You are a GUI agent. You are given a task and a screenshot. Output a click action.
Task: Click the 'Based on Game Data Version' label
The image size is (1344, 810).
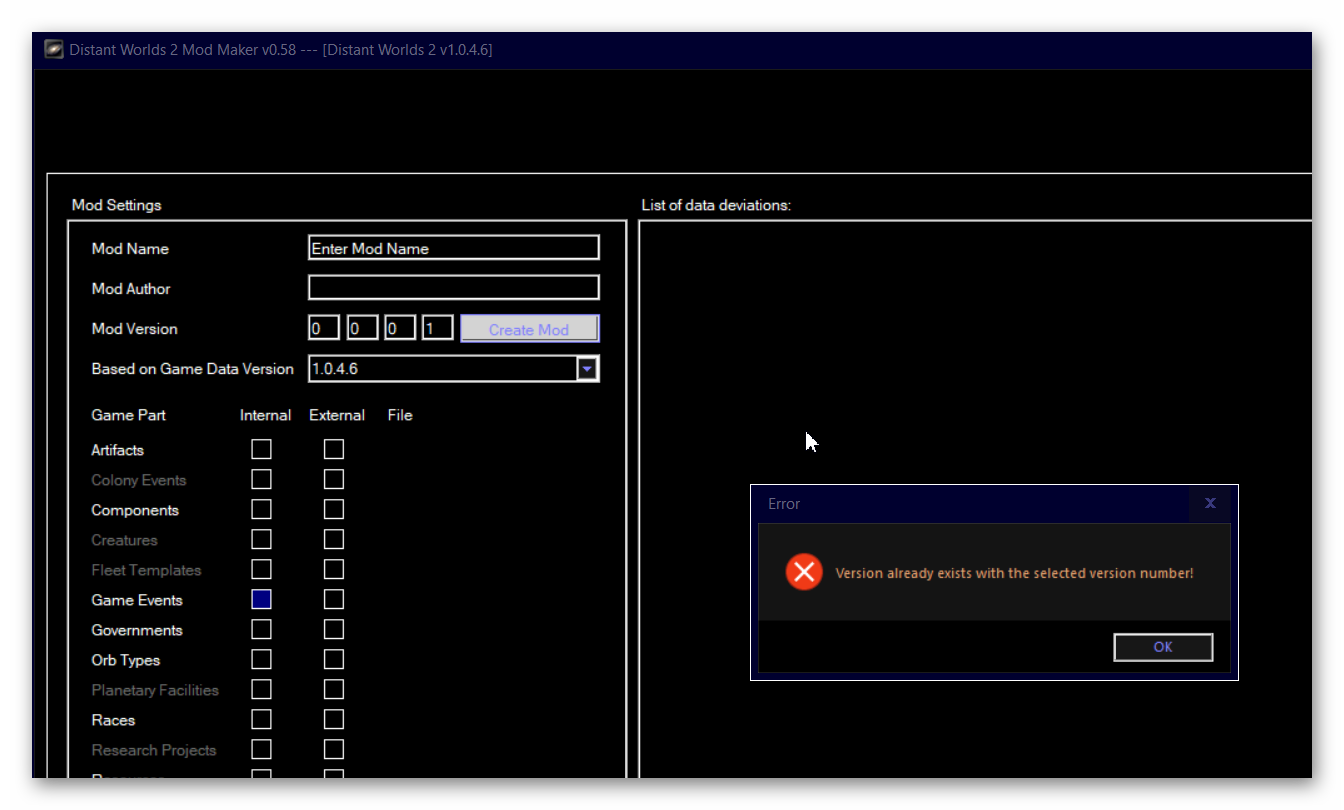coord(192,368)
